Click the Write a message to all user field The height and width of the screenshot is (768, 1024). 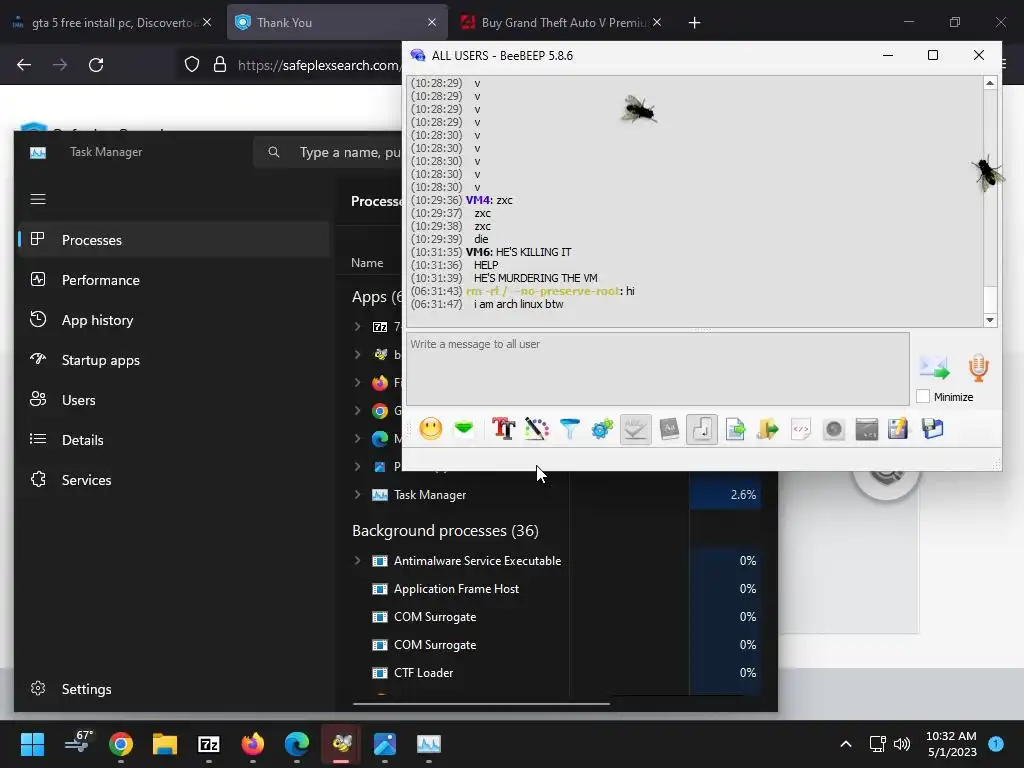click(658, 368)
